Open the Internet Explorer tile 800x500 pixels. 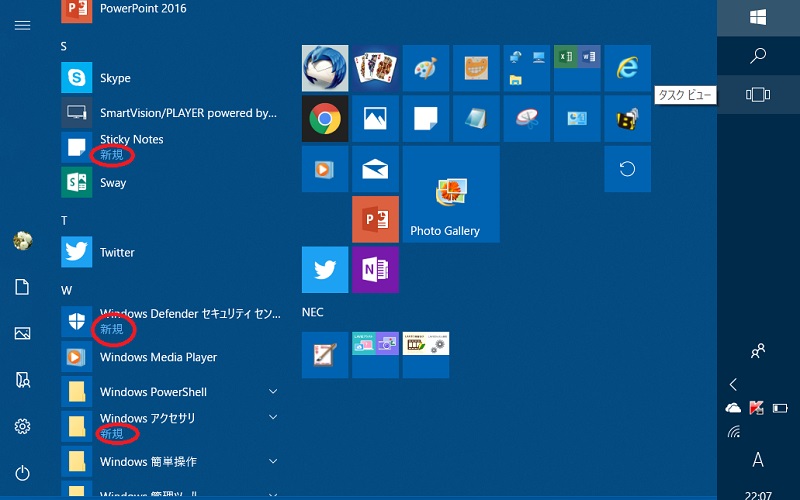[x=628, y=68]
